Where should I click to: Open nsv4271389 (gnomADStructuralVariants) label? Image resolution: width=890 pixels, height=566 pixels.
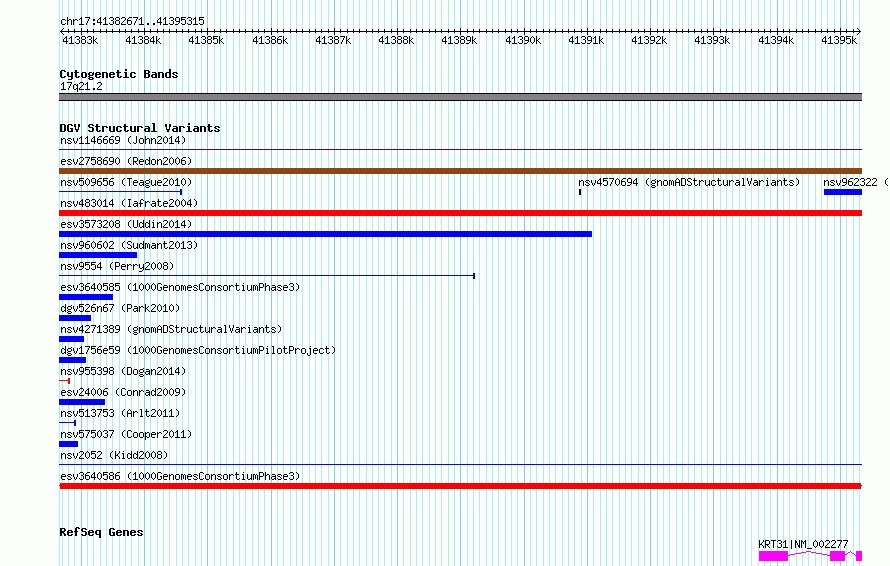(171, 329)
